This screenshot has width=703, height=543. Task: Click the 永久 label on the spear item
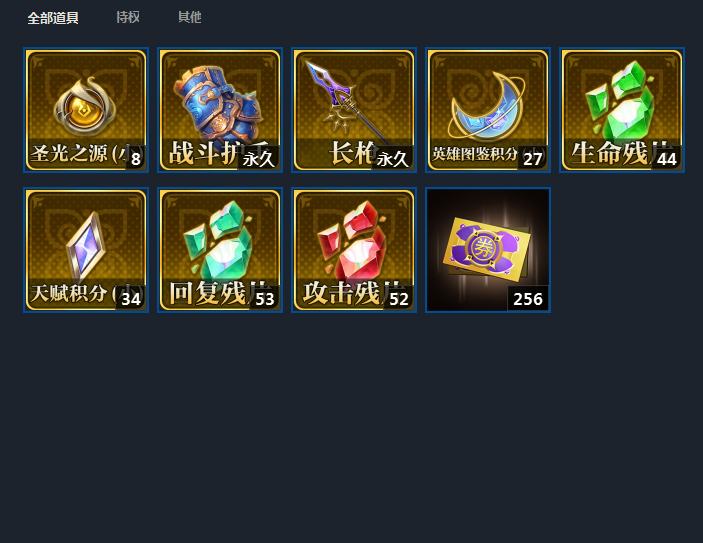pos(392,159)
